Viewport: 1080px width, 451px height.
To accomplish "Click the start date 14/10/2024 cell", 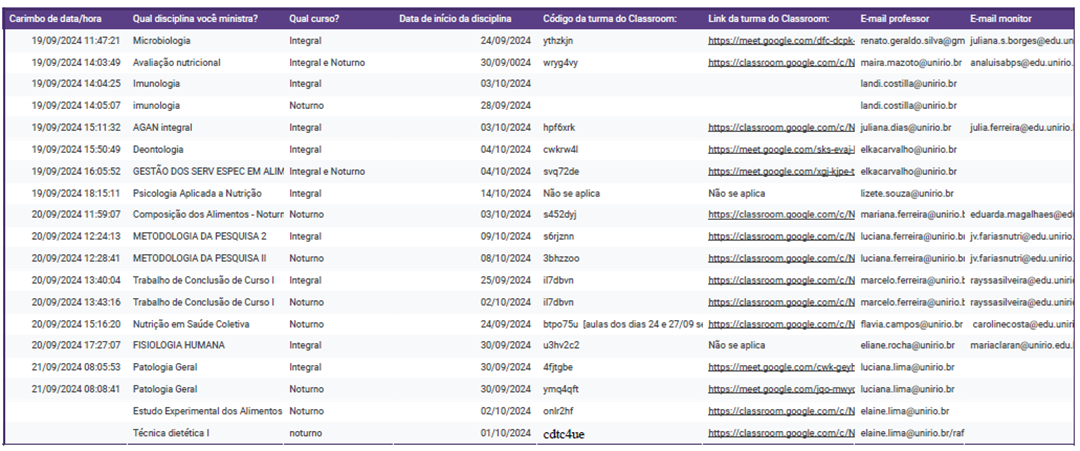I will coord(505,194).
